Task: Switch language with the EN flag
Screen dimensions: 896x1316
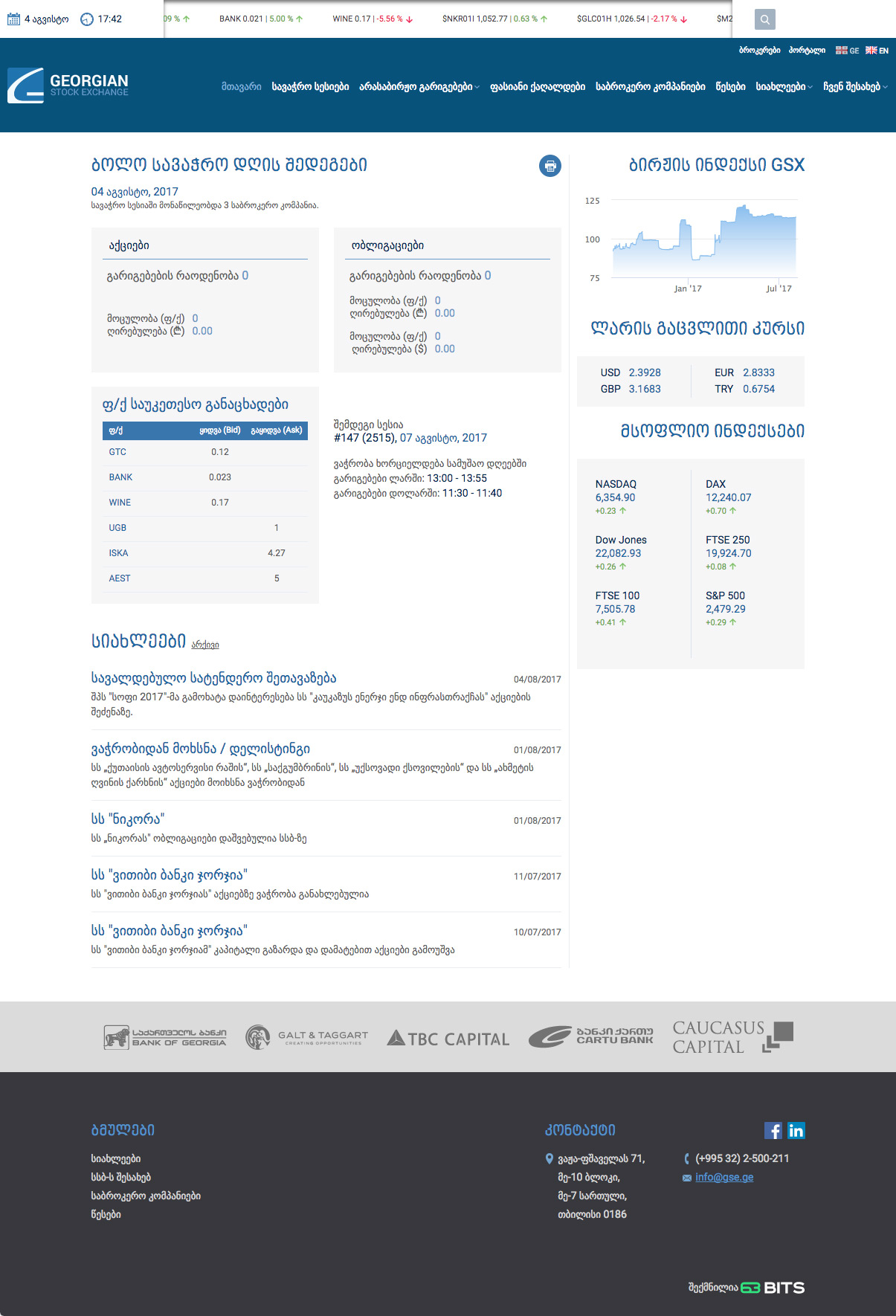Action: (x=877, y=51)
